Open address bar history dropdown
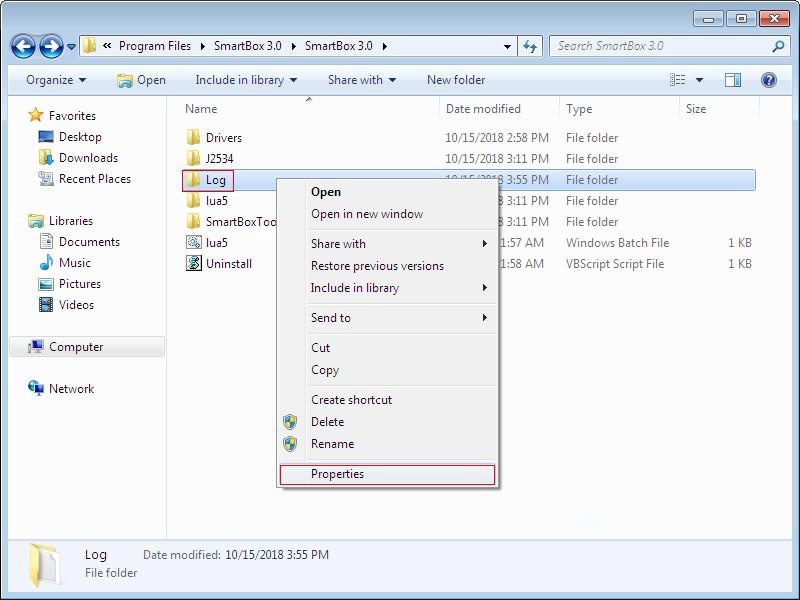This screenshot has height=600, width=800. [x=507, y=46]
